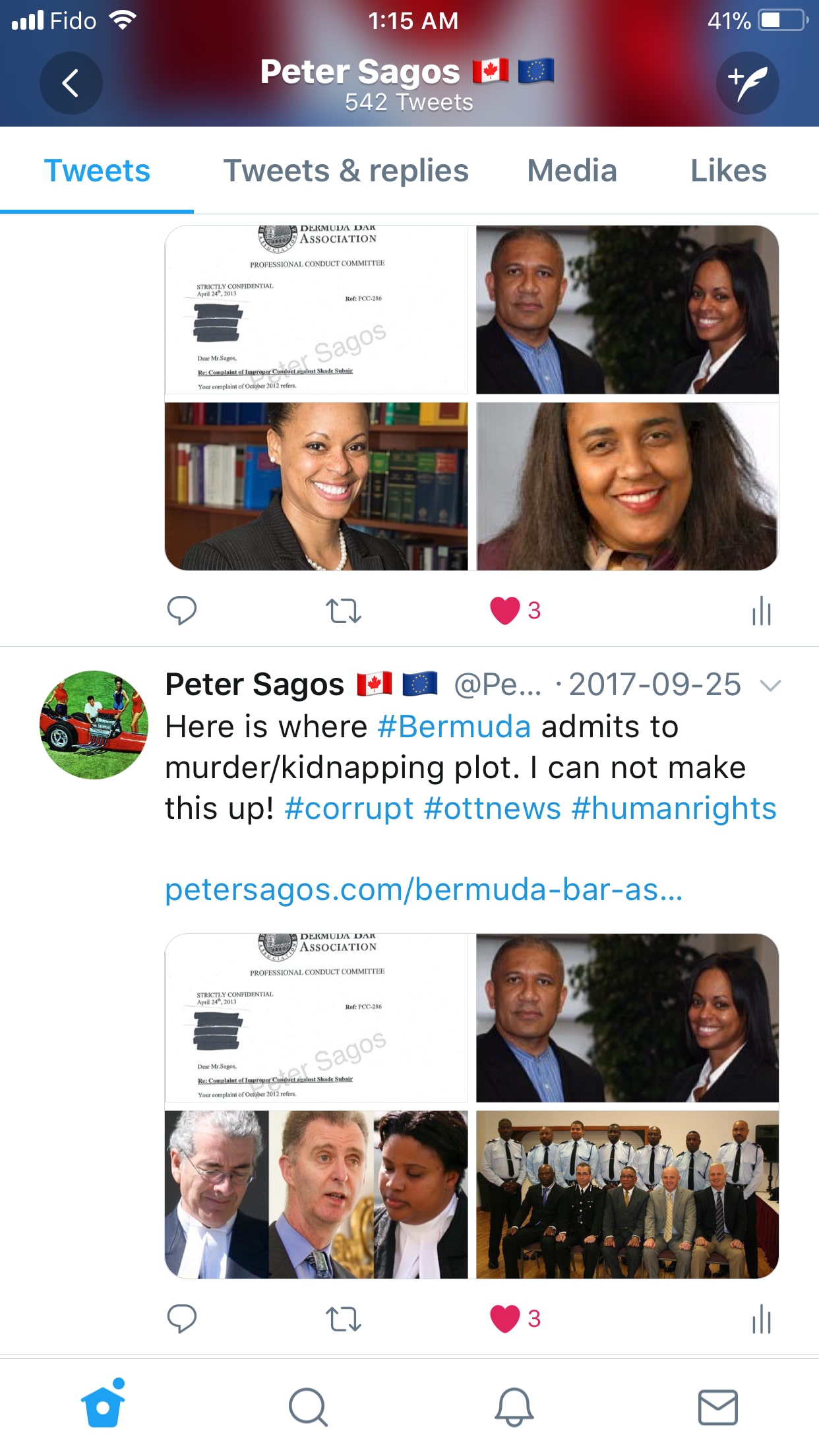This screenshot has height=1456, width=819.
Task: Reply to the #Bermuda tweet
Action: [182, 1319]
